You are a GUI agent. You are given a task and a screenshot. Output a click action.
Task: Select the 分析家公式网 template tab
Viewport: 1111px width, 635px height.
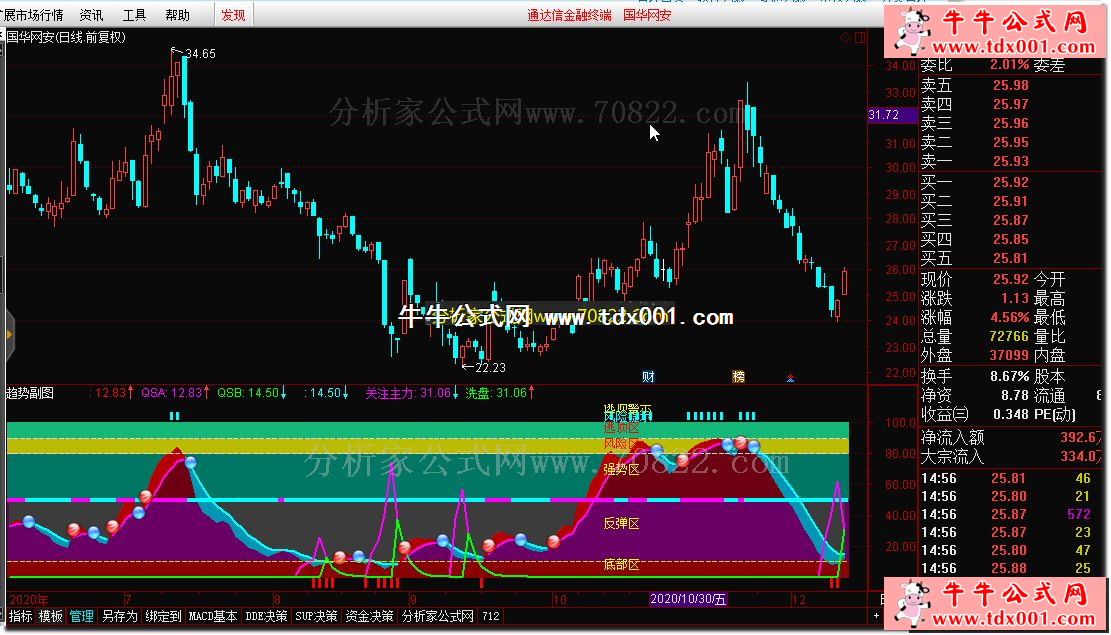[438, 617]
